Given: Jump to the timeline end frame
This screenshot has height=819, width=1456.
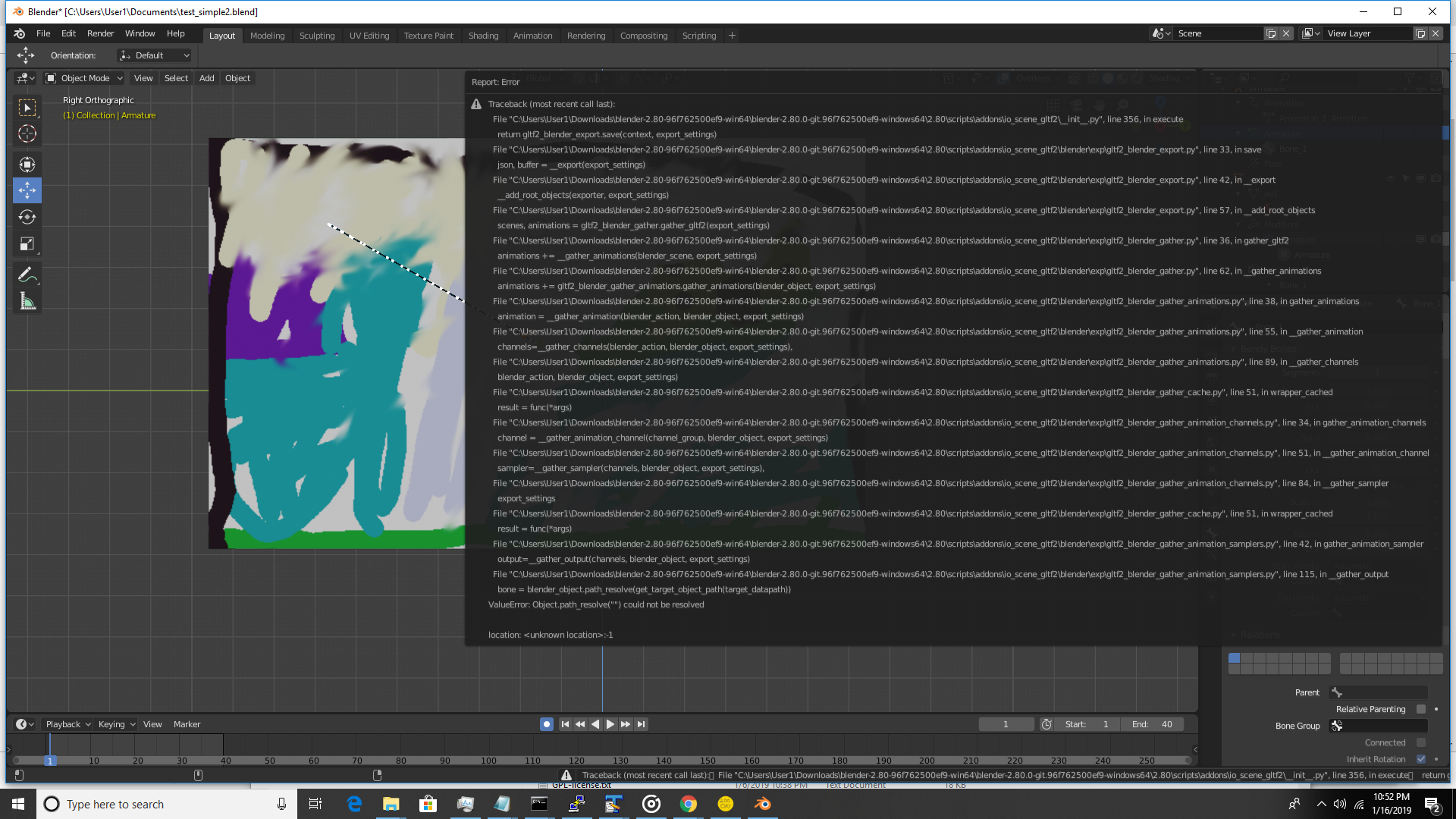Looking at the screenshot, I should pyautogui.click(x=642, y=724).
